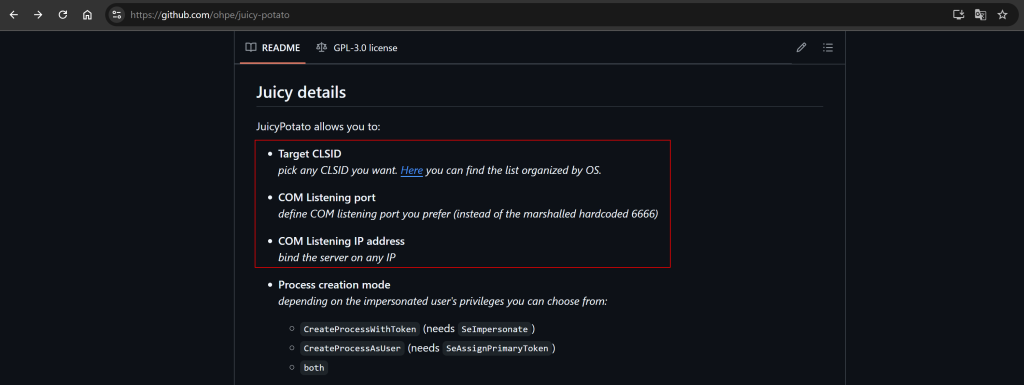The width and height of the screenshot is (1024, 385).
Task: Switch to the GPL-3.0 license tab
Action: 357,48
